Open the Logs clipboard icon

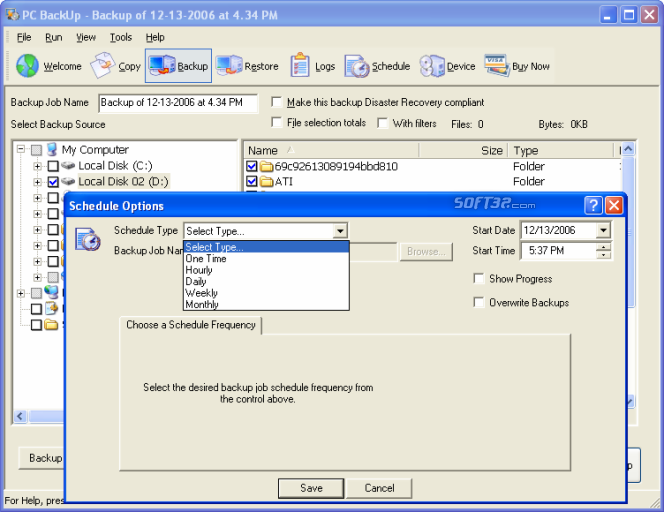click(300, 65)
